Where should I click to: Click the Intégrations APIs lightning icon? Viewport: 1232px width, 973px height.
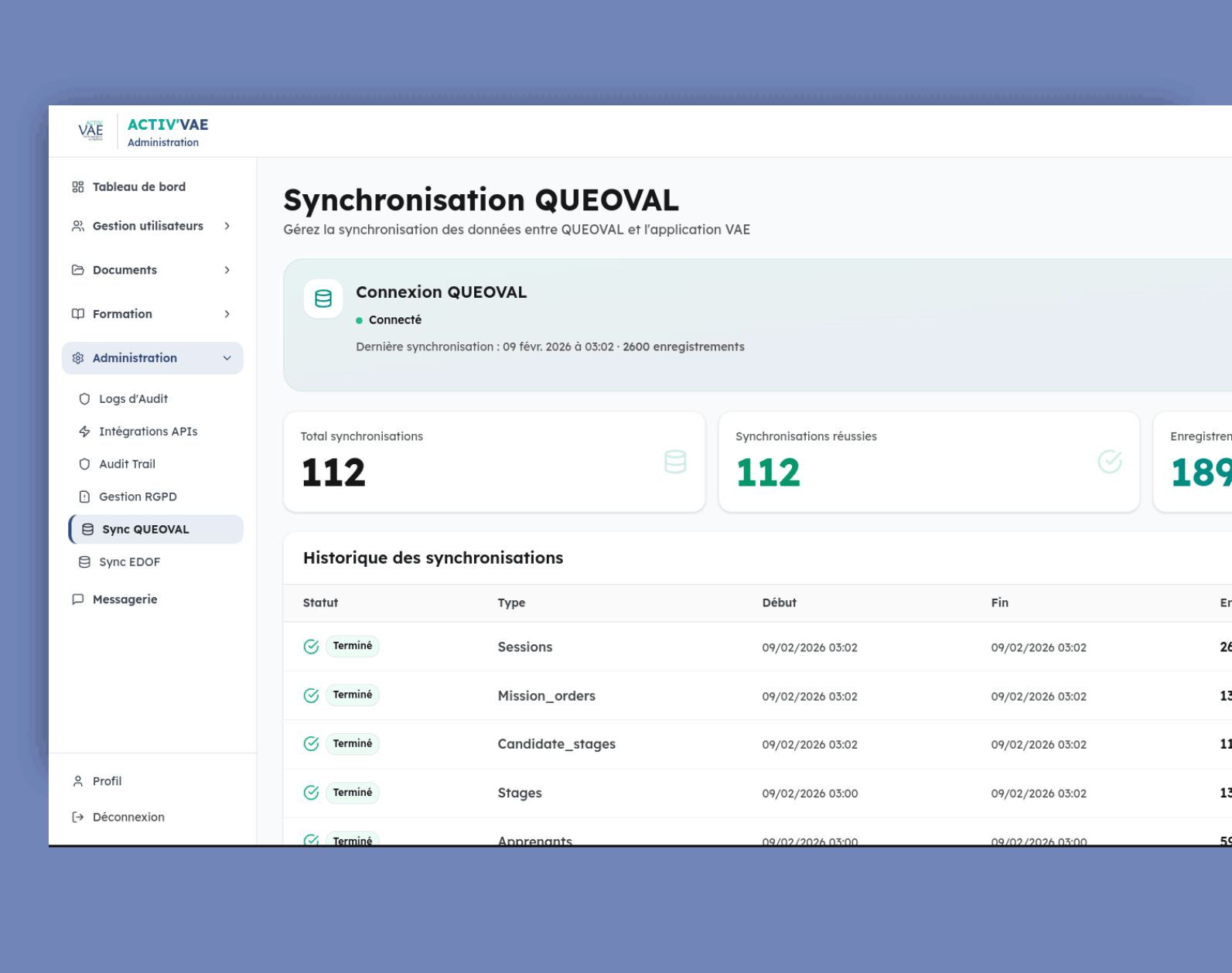click(x=84, y=432)
